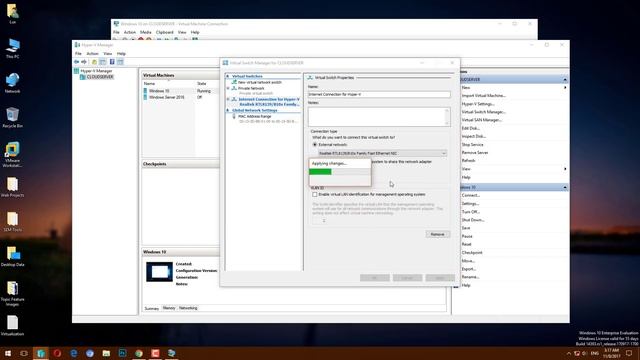Viewport: 640px width, 360px height.
Task: Click Virtual SAN Manager in Actions pane
Action: (482, 120)
